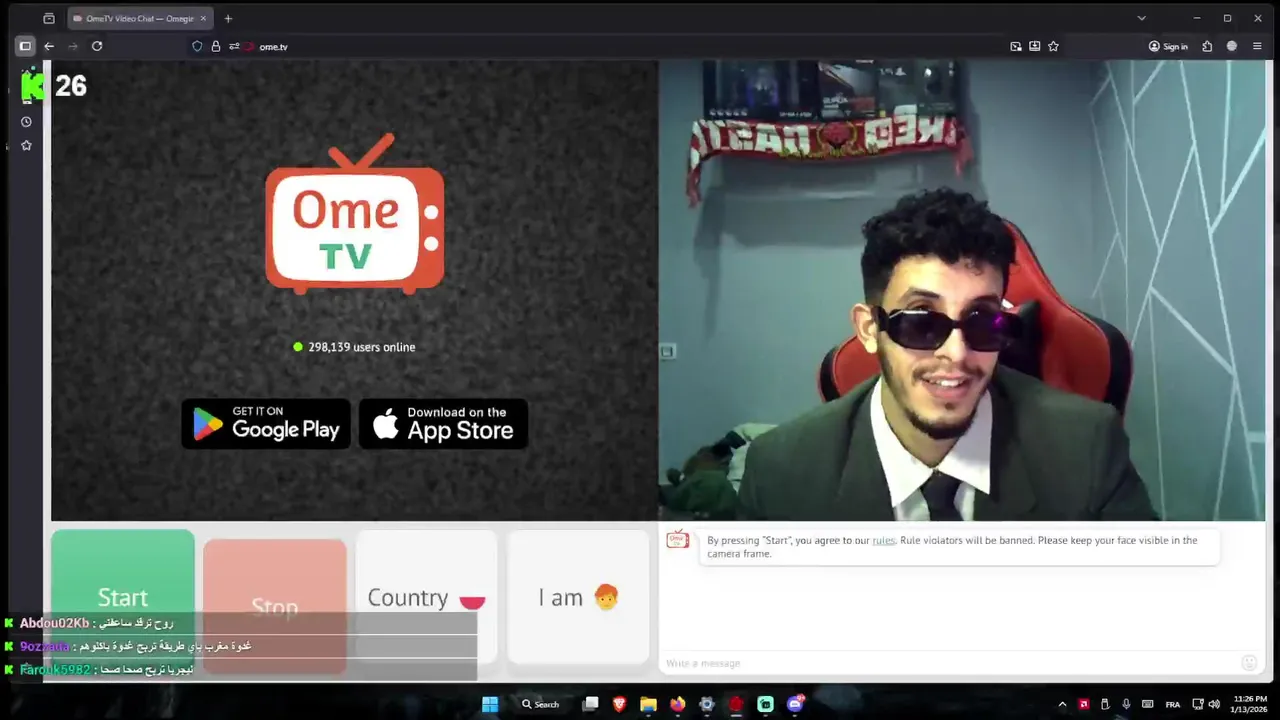The height and width of the screenshot is (720, 1280).
Task: Open the 11:26 PM clock and date
Action: click(x=1250, y=704)
